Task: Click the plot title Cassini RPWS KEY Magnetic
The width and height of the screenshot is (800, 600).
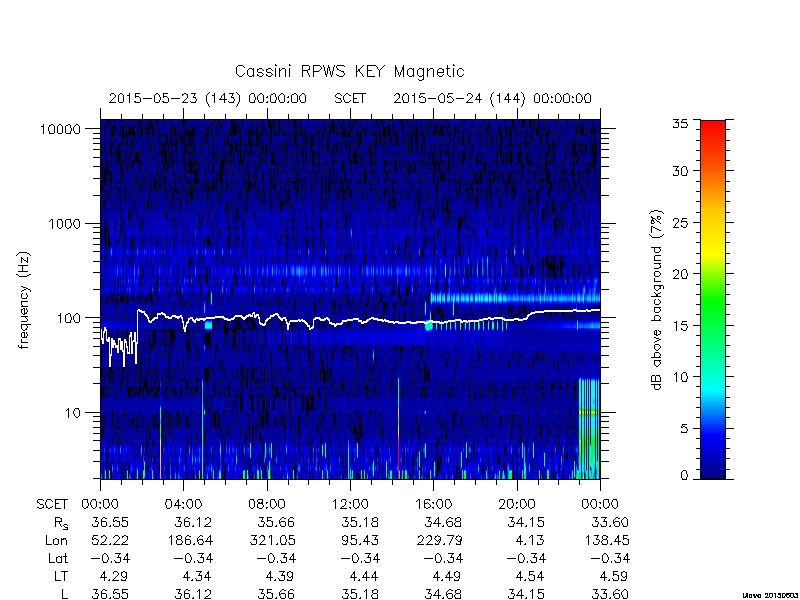Action: 349,71
